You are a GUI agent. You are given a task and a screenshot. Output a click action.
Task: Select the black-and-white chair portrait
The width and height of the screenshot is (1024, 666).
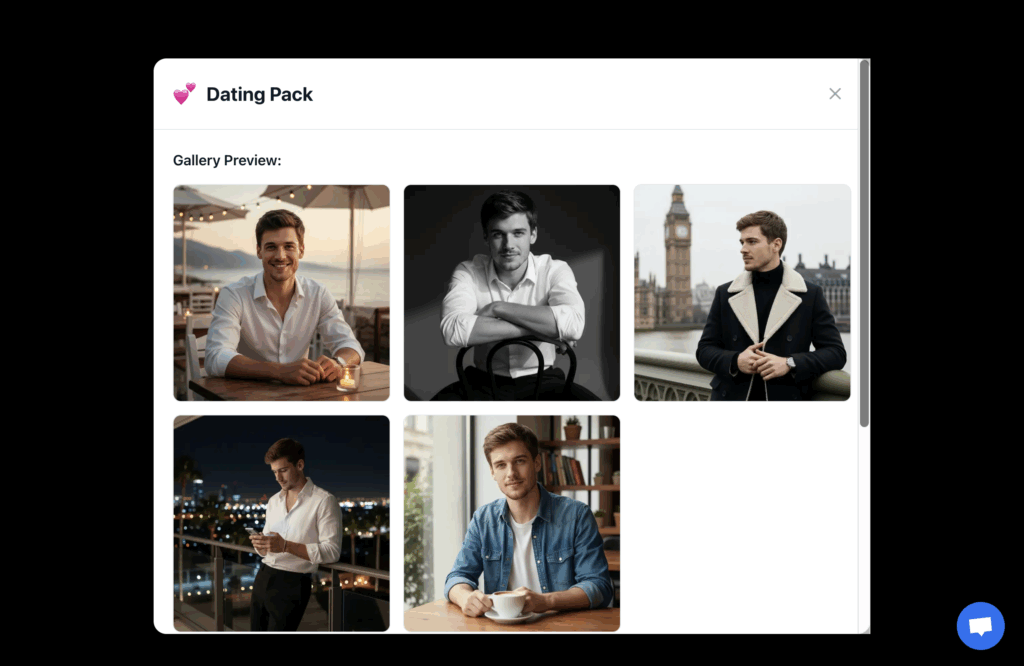click(511, 292)
